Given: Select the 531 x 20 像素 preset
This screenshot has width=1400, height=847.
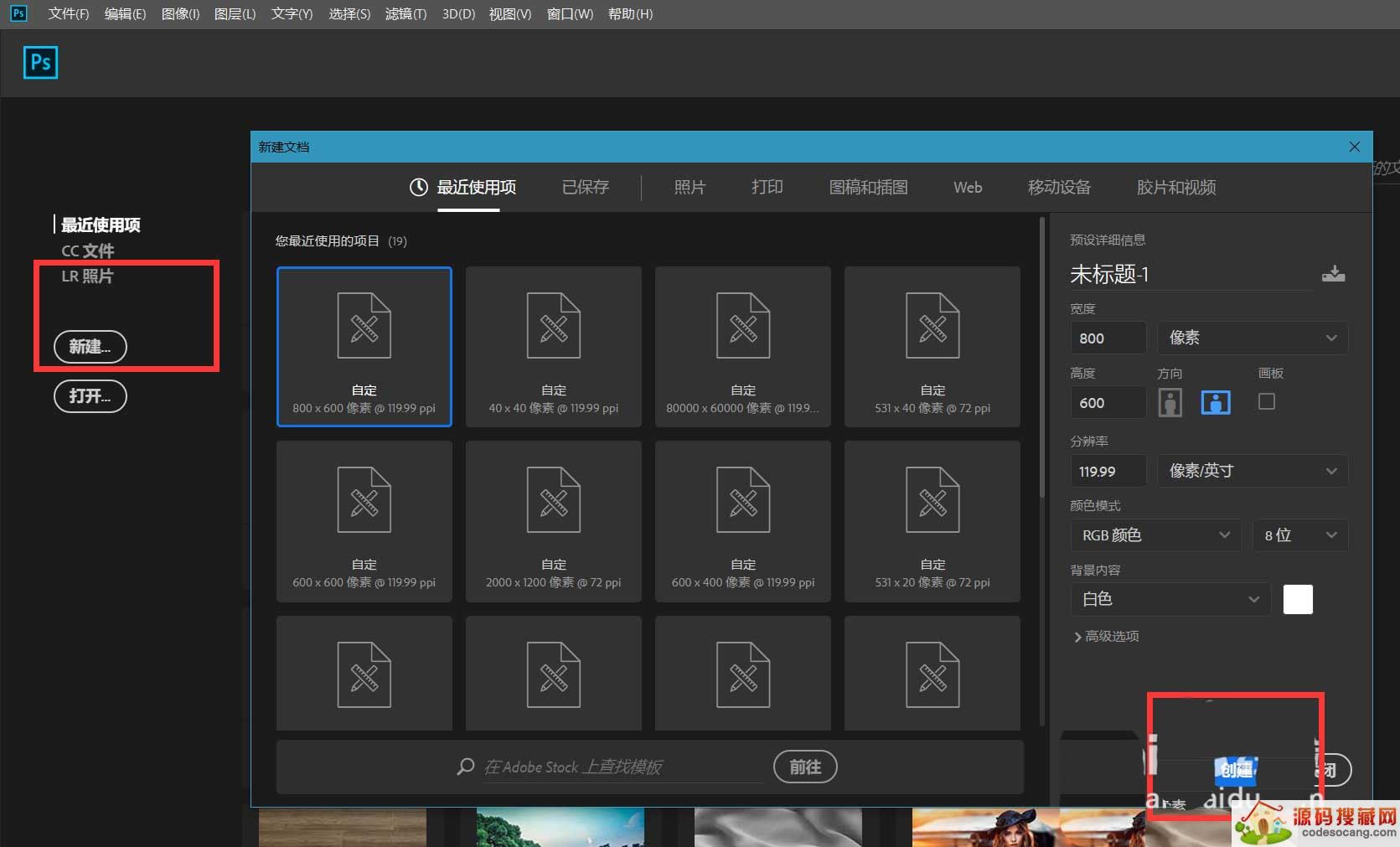Looking at the screenshot, I should [x=932, y=521].
